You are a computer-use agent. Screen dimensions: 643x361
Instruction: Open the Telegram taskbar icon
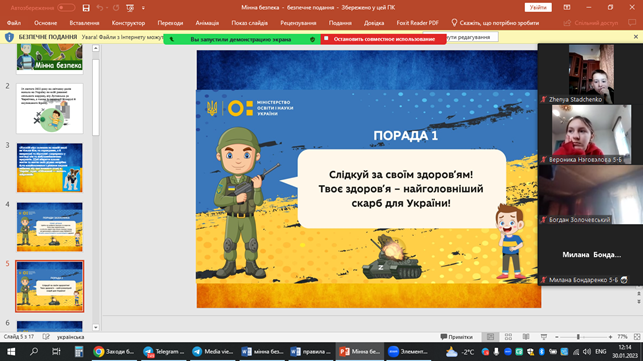point(164,352)
